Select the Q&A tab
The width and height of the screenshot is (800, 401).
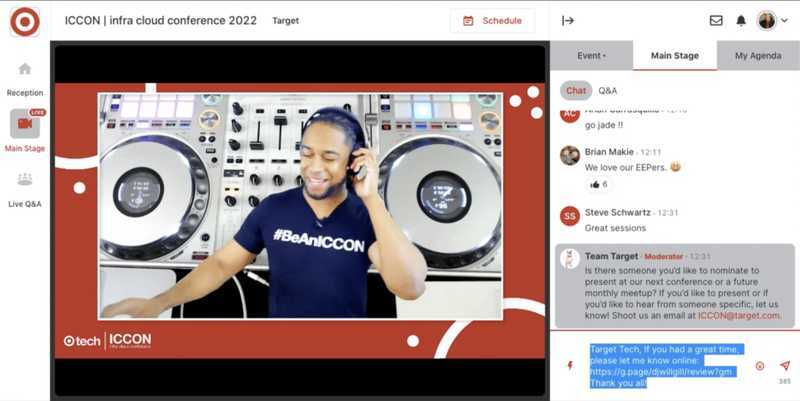click(608, 91)
